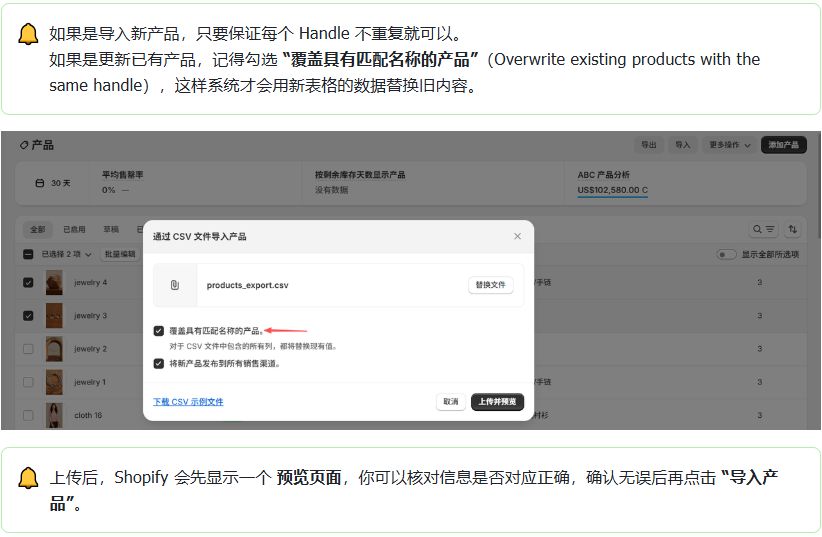Click the jewelry 2 product name

coord(90,349)
